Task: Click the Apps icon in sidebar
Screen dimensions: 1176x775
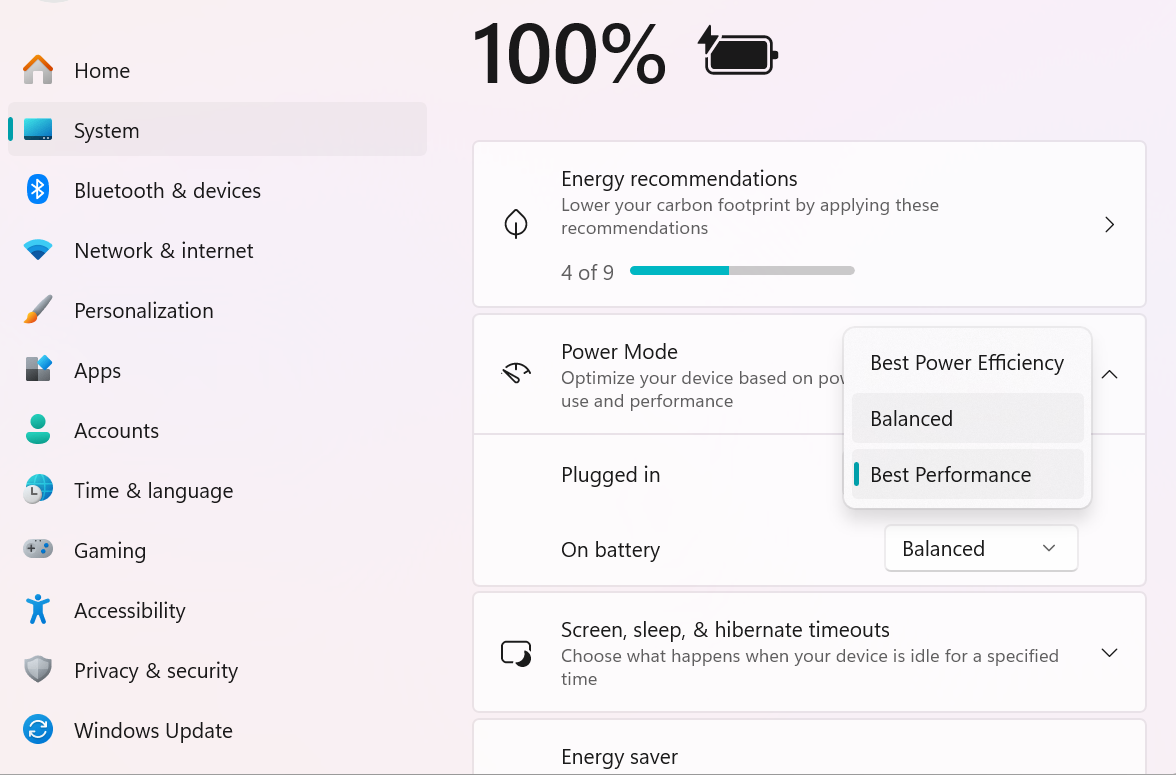Action: coord(38,370)
